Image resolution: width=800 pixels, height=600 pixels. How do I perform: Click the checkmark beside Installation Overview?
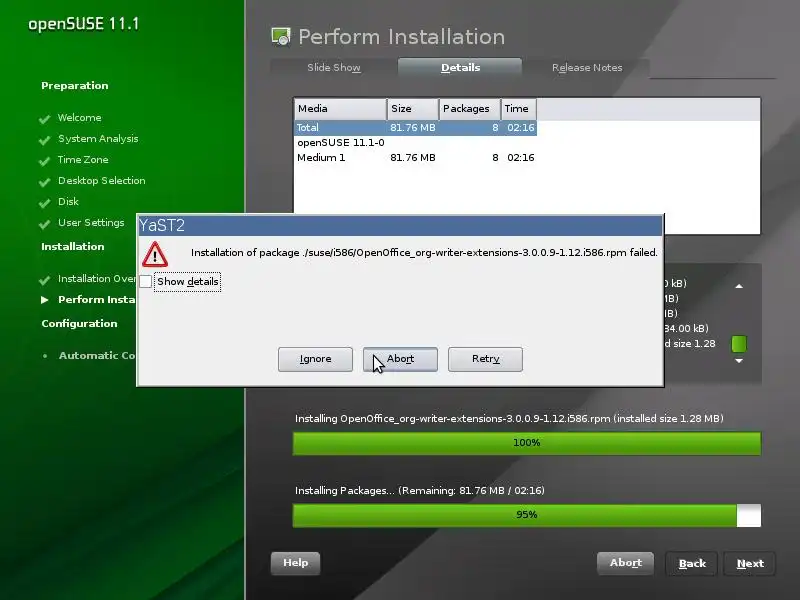(x=44, y=280)
